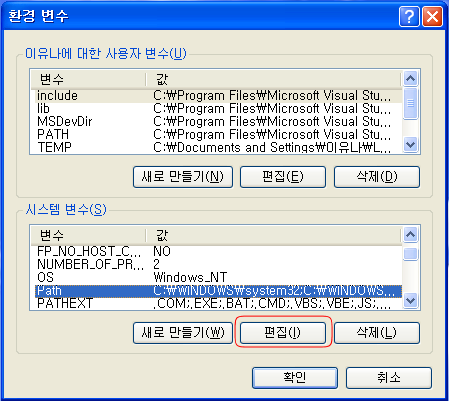This screenshot has height=401, width=449.
Task: Click user list 변수 column header
Action: 88,79
